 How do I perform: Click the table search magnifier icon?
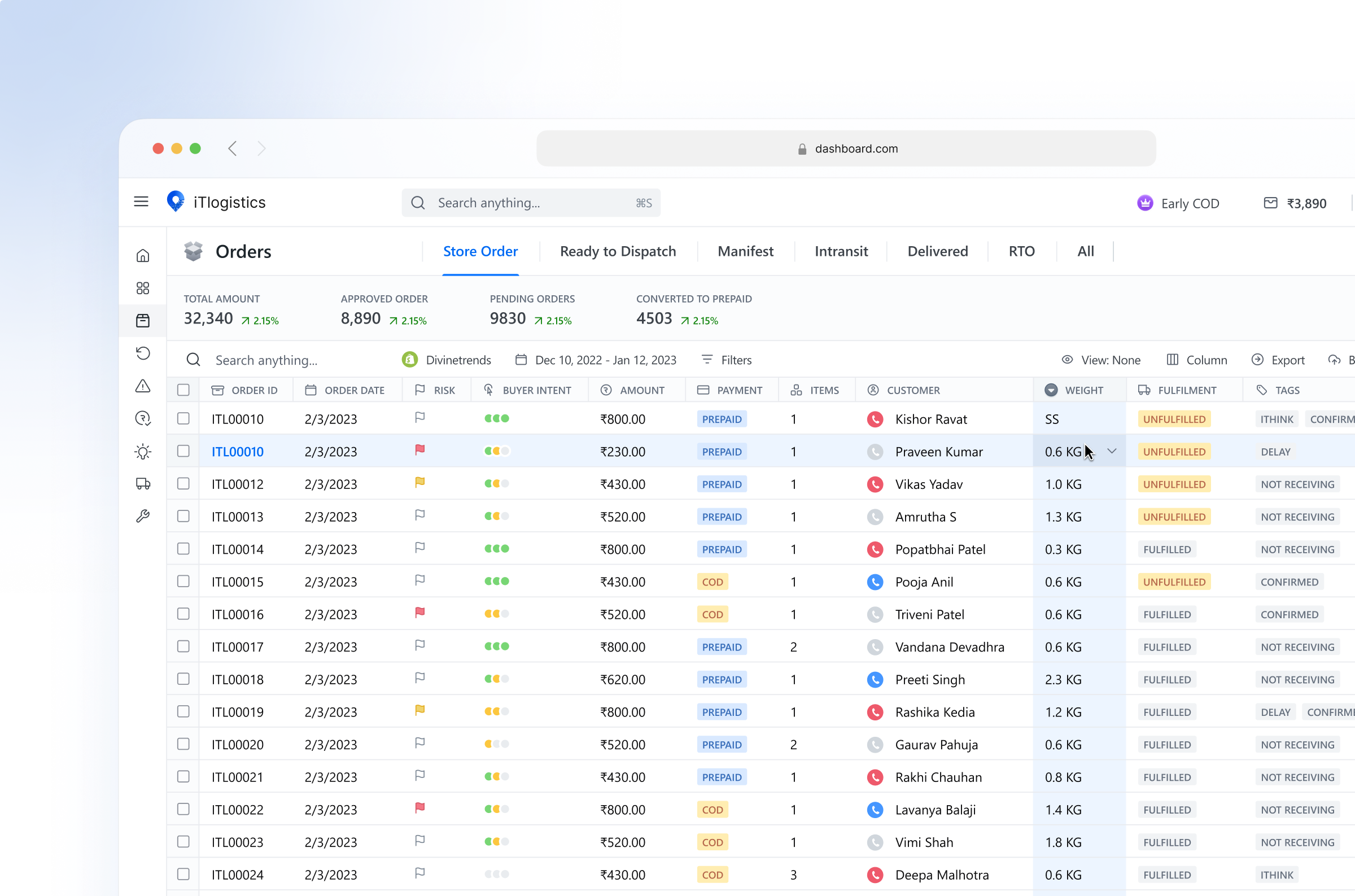193,360
